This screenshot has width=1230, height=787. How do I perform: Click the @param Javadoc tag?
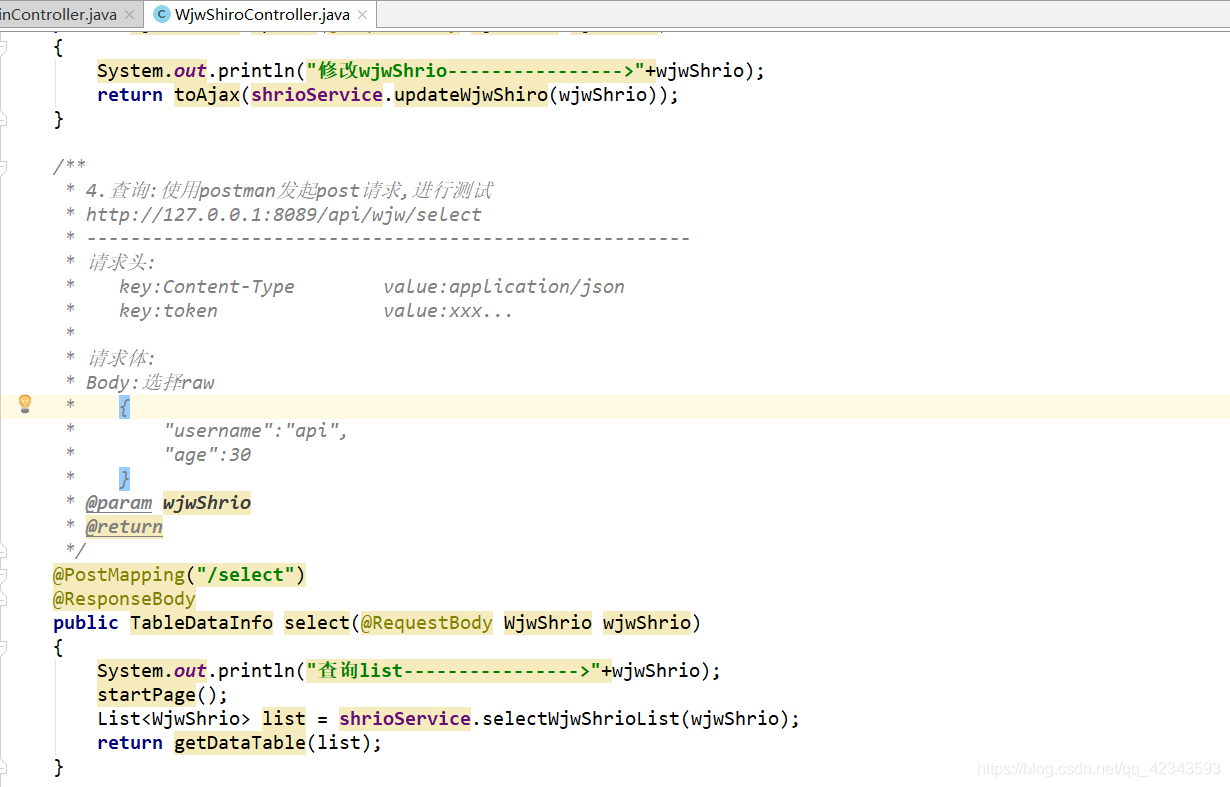(119, 503)
